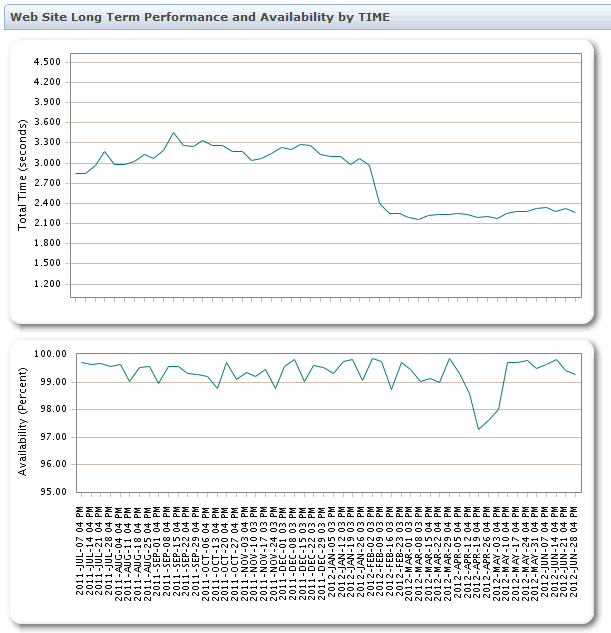This screenshot has width=611, height=633.
Task: Click the Total Time (seconds) axis title
Action: coord(22,175)
